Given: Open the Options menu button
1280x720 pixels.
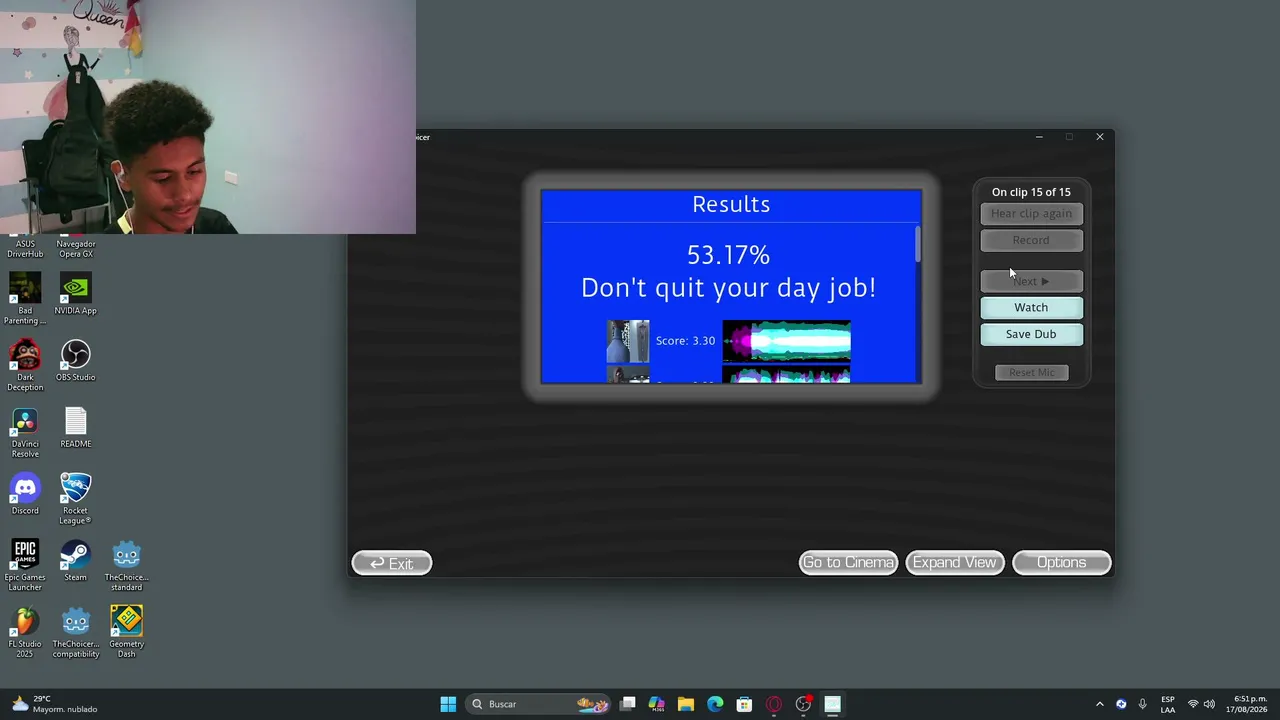Looking at the screenshot, I should [1061, 562].
